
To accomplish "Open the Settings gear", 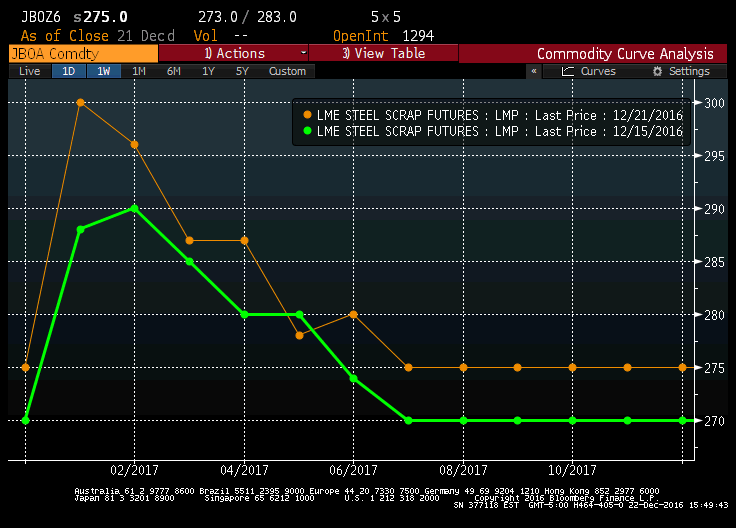I will [x=657, y=72].
